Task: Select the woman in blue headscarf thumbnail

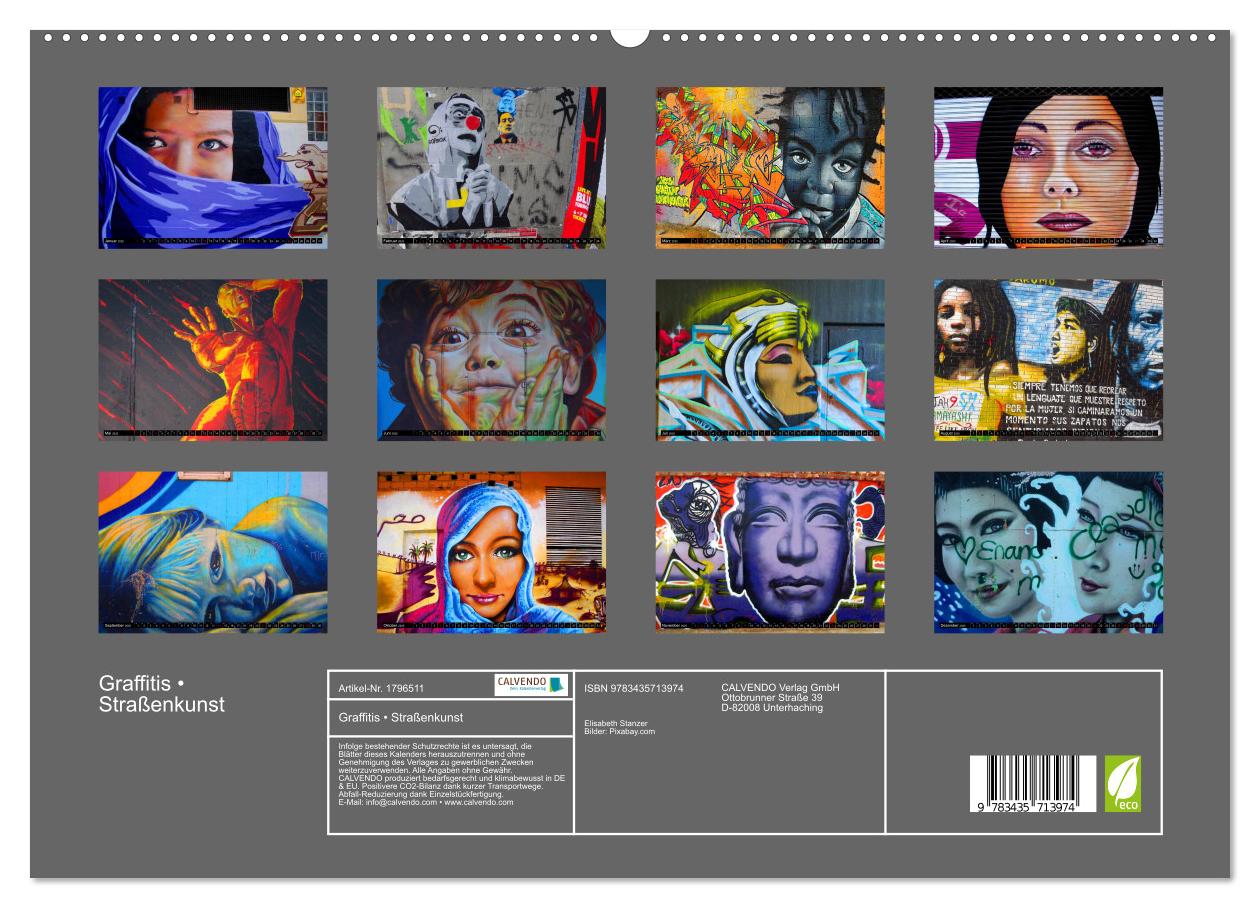Action: pyautogui.click(x=491, y=552)
